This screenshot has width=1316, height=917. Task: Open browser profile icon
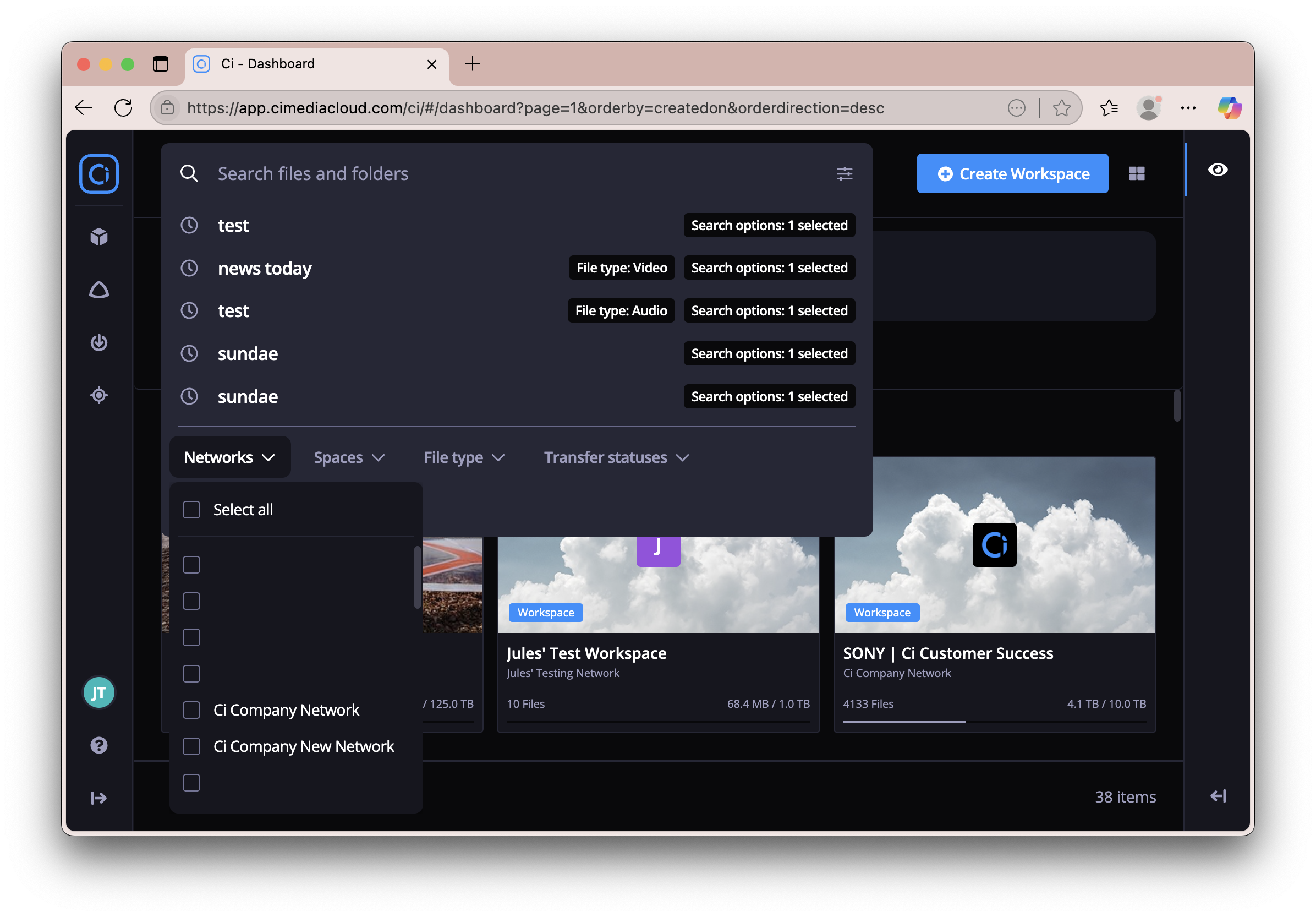point(1149,108)
